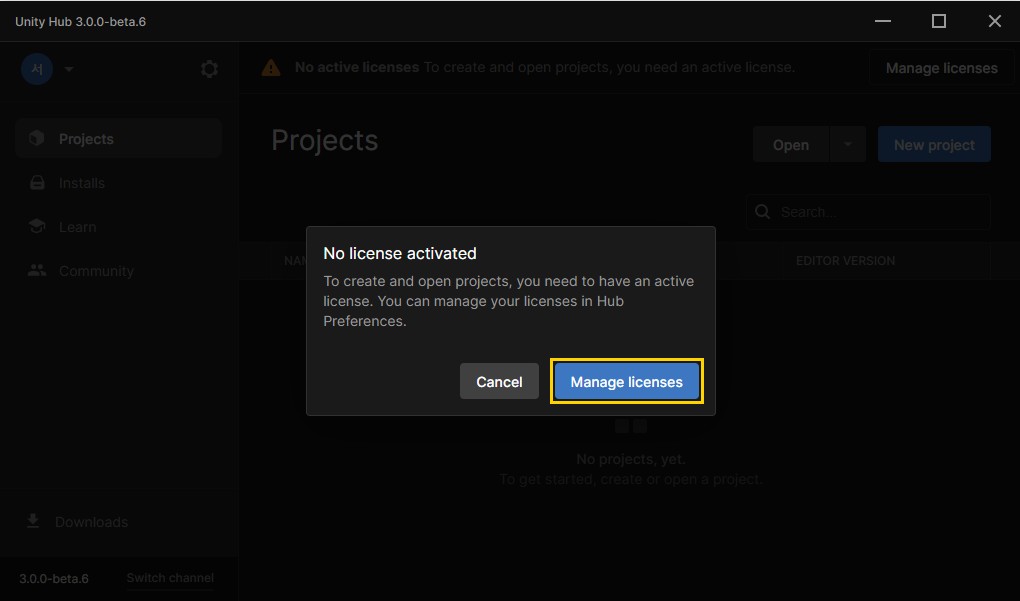This screenshot has width=1020, height=601.
Task: Expand the Open button dropdown arrow
Action: point(848,144)
